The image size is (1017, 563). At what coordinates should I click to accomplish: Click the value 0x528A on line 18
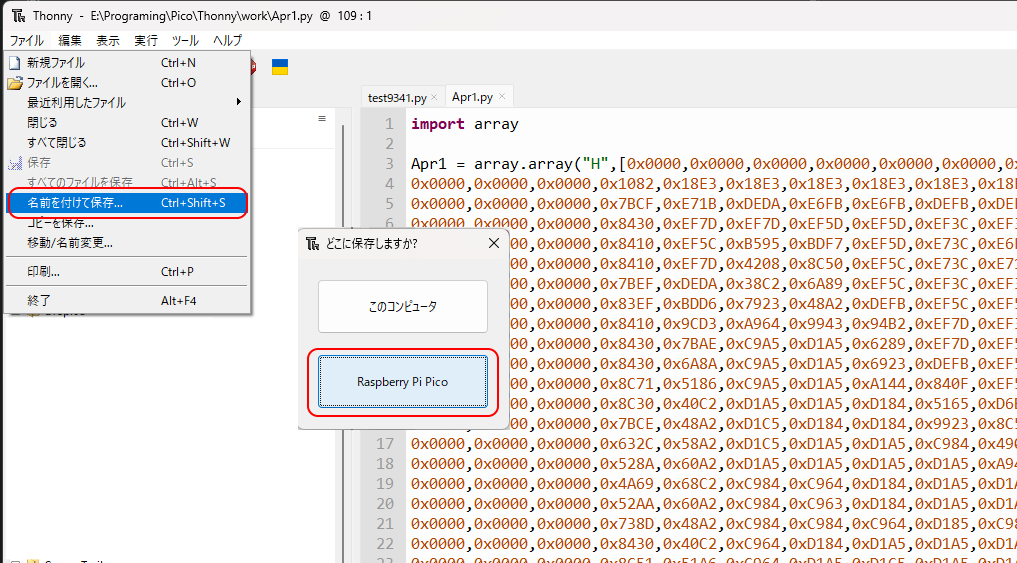[x=627, y=464]
